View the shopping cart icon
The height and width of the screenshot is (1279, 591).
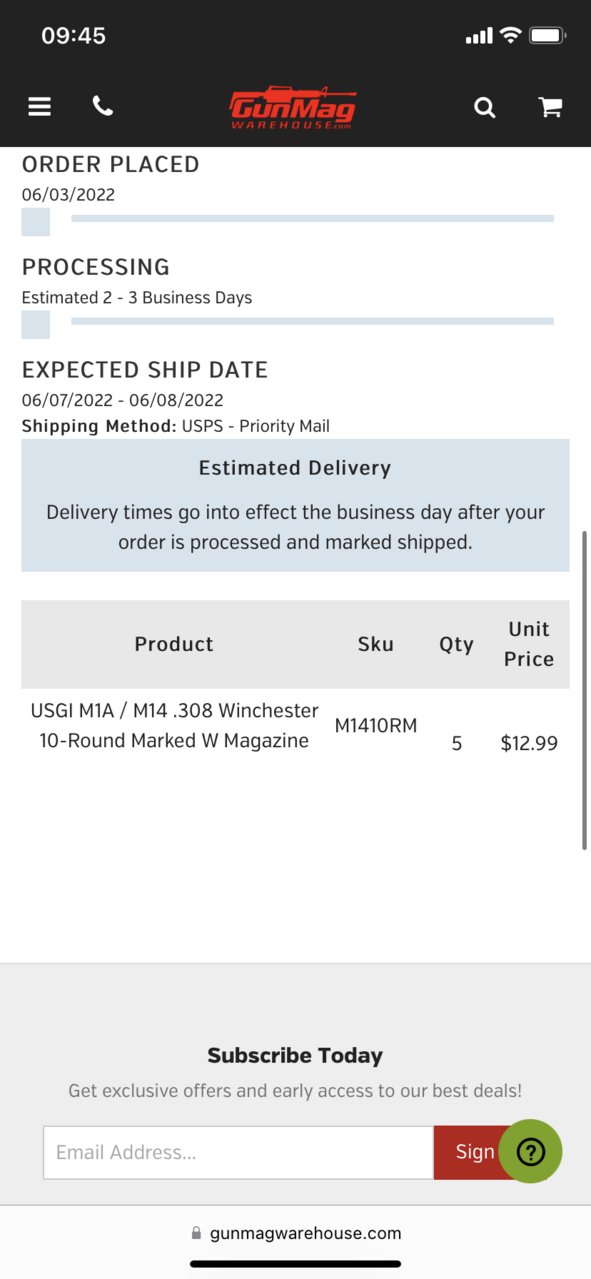pos(550,107)
